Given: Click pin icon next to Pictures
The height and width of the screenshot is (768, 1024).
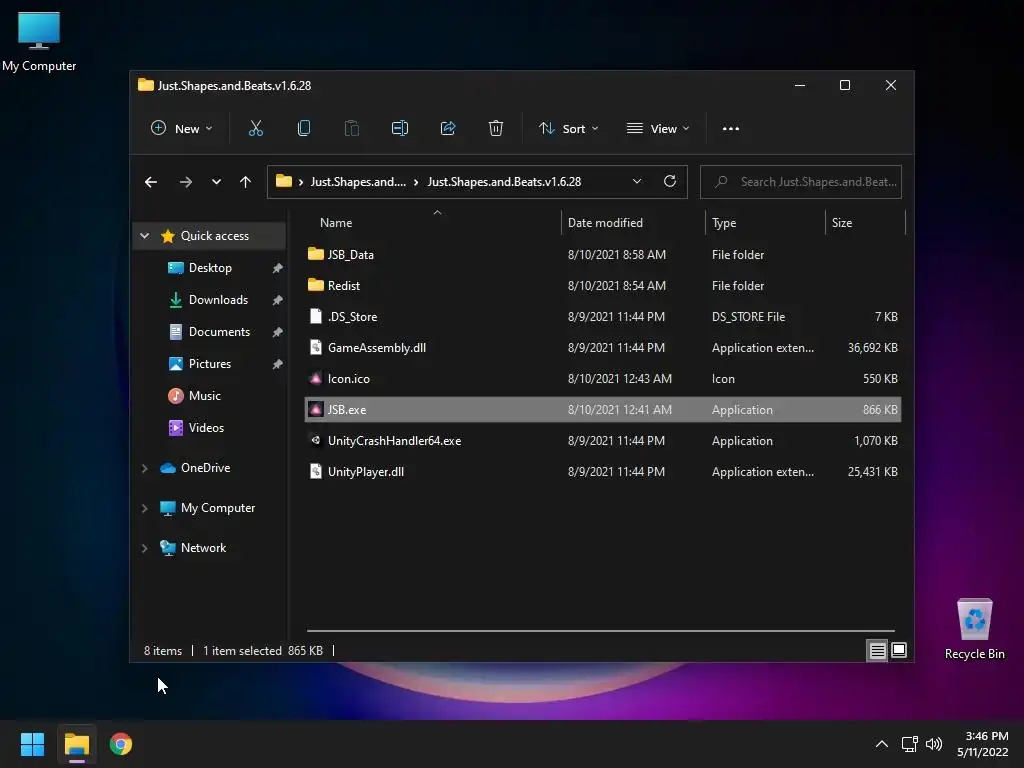Looking at the screenshot, I should 277,364.
